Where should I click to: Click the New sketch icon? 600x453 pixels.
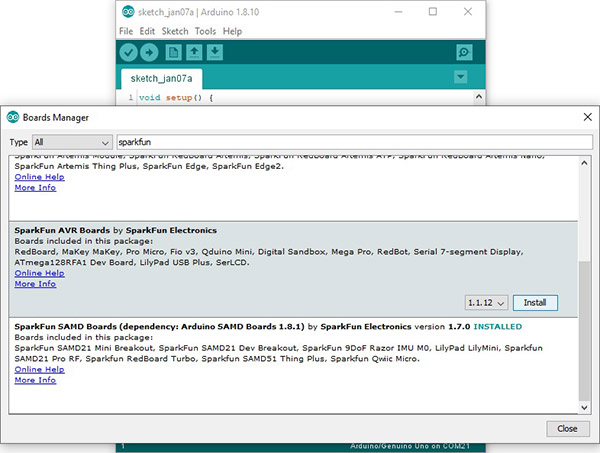[173, 53]
